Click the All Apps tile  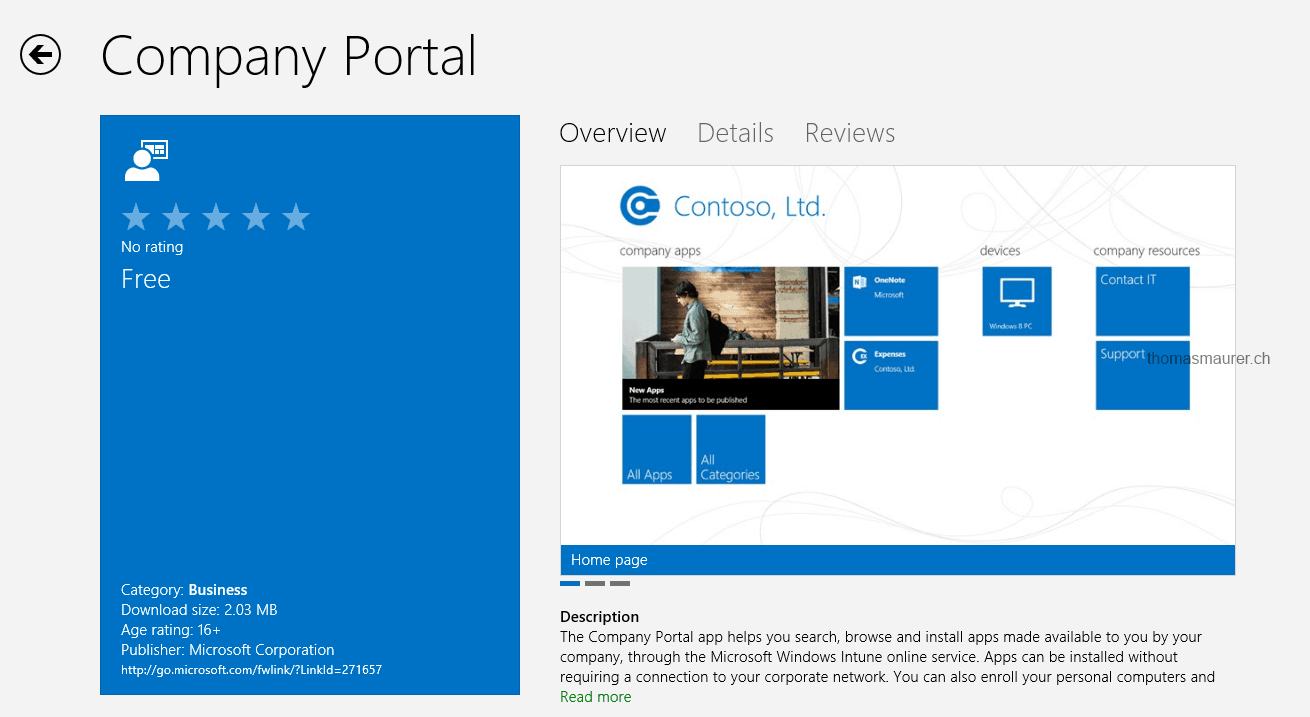click(657, 449)
